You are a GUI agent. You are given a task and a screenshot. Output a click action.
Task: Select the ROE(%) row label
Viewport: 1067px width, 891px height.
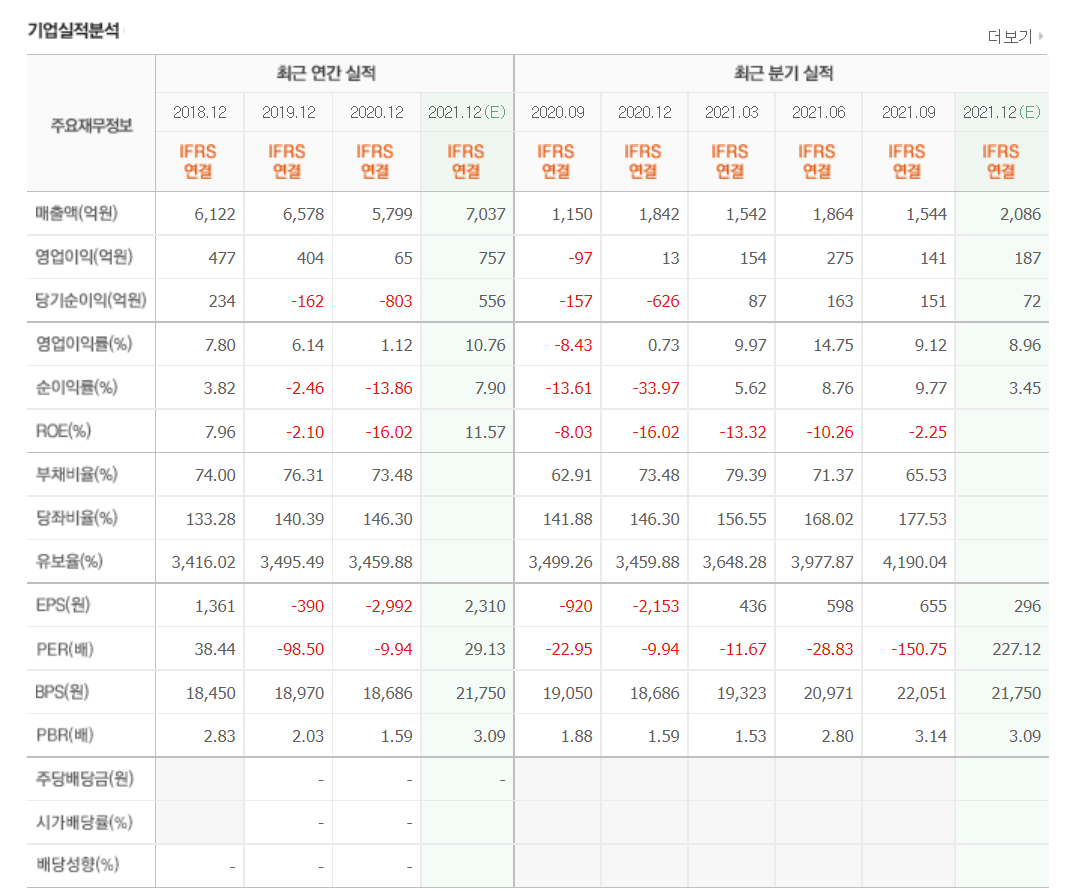63,431
